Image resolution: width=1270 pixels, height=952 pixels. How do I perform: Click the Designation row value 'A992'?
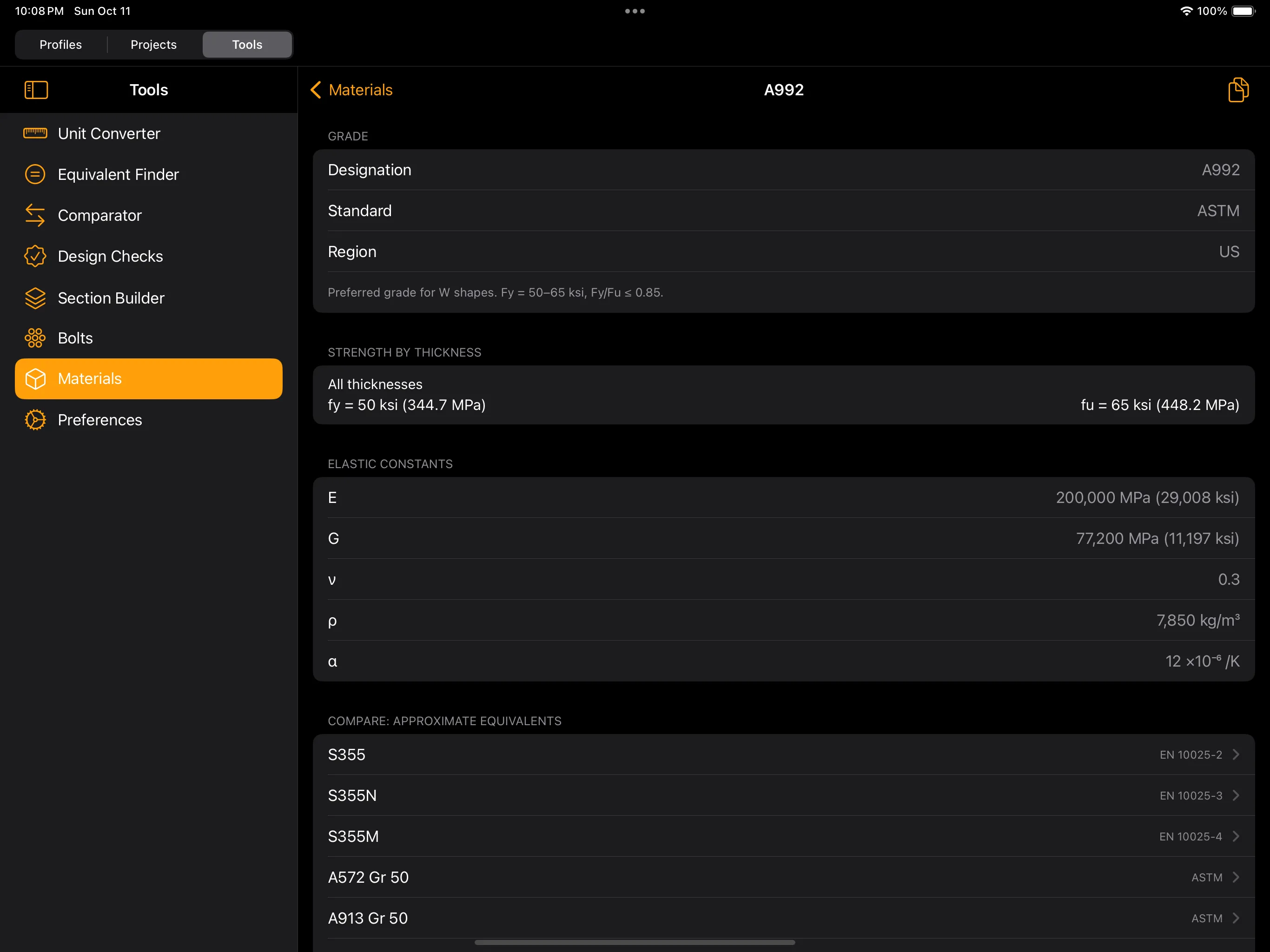pos(1221,170)
